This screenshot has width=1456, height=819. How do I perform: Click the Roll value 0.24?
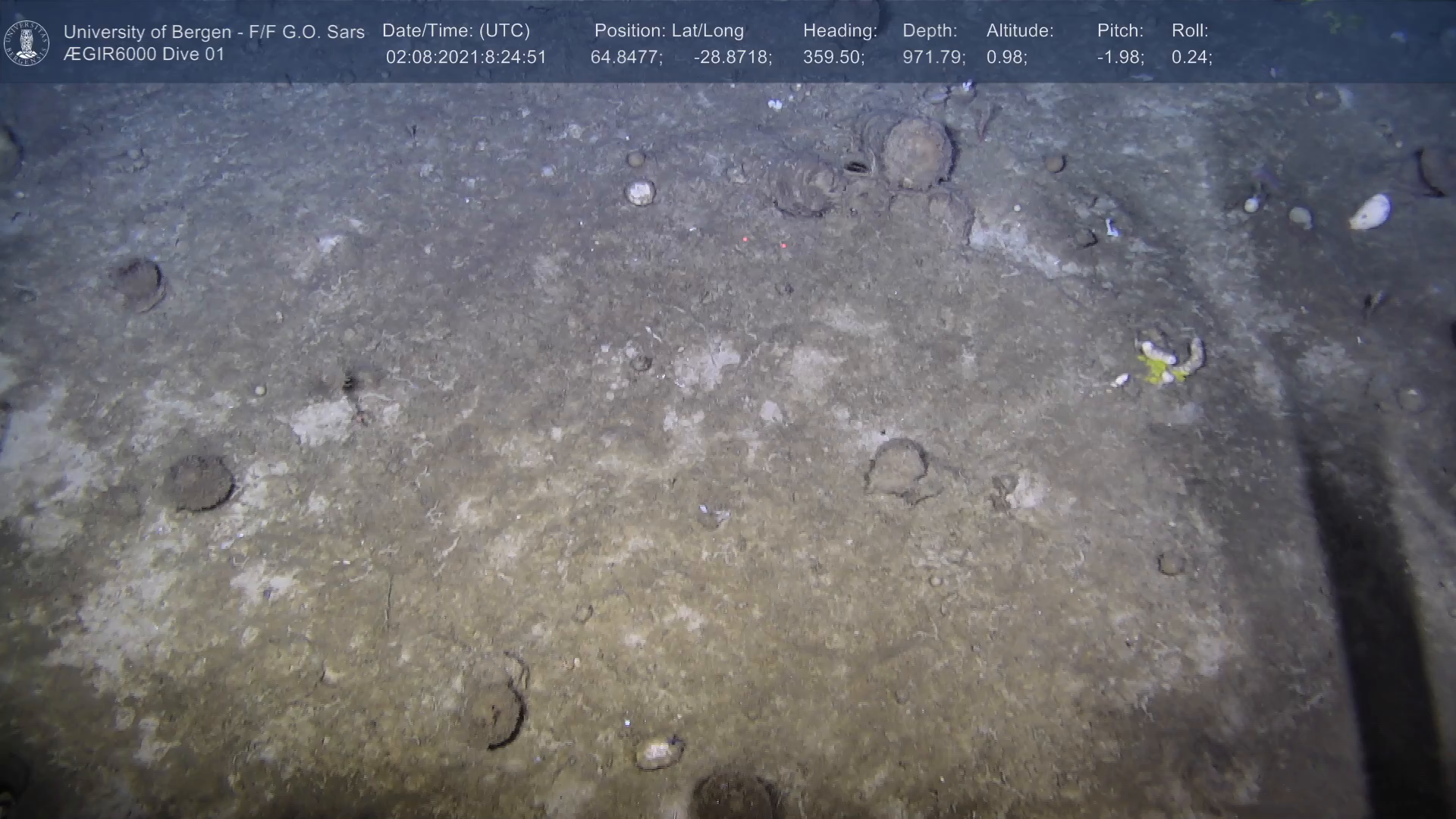coord(1191,58)
